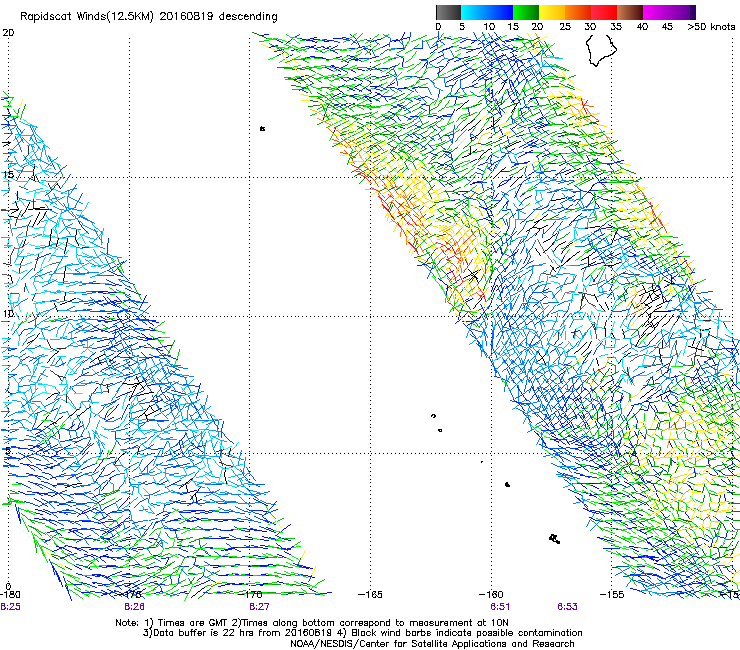
Task: Click the longitude '-155' axis label
Action: coord(612,595)
